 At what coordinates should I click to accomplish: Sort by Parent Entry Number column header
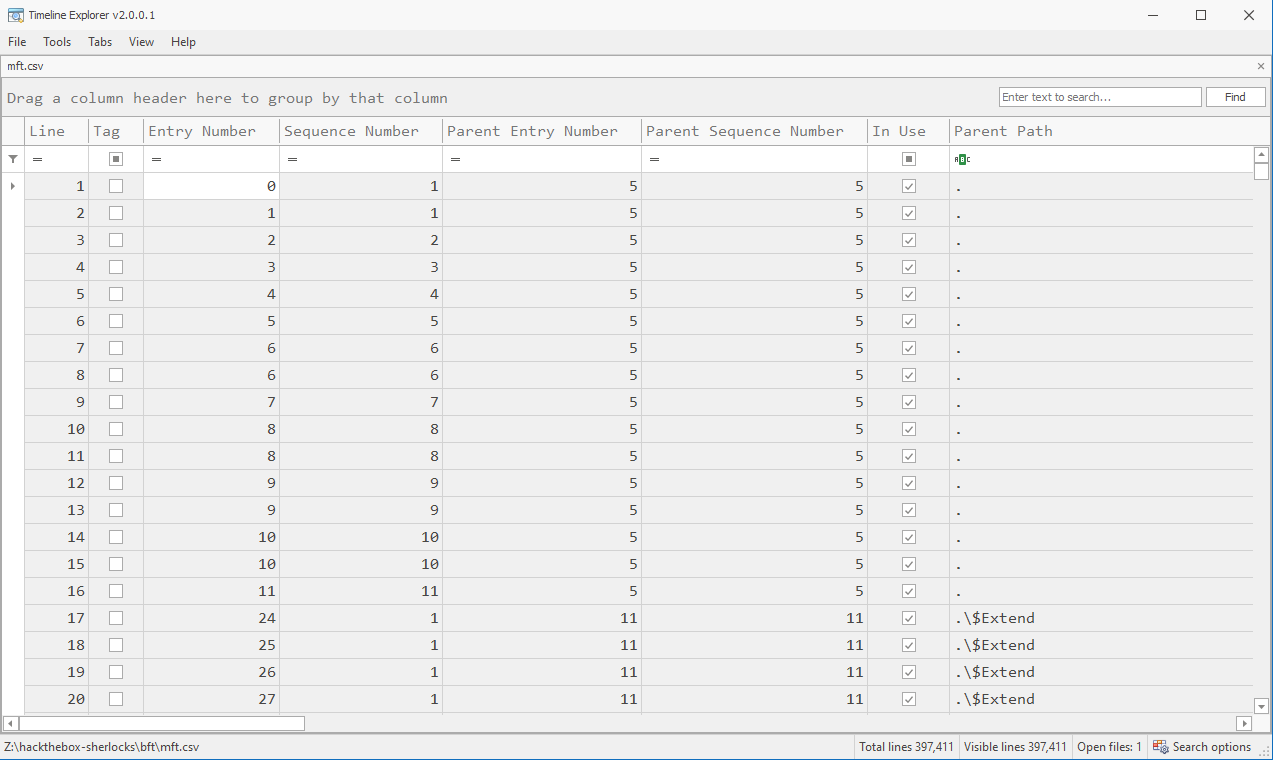(x=532, y=131)
